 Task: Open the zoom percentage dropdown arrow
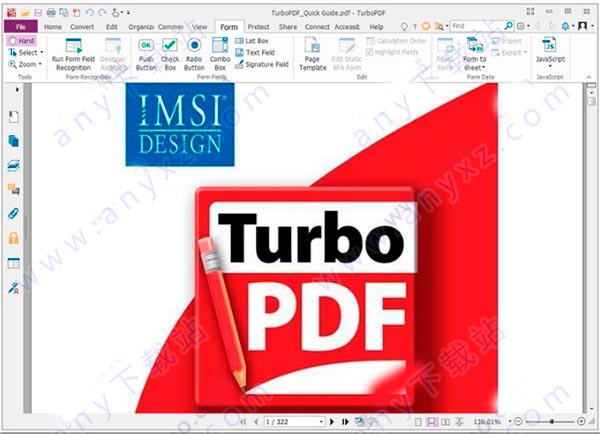tap(510, 422)
